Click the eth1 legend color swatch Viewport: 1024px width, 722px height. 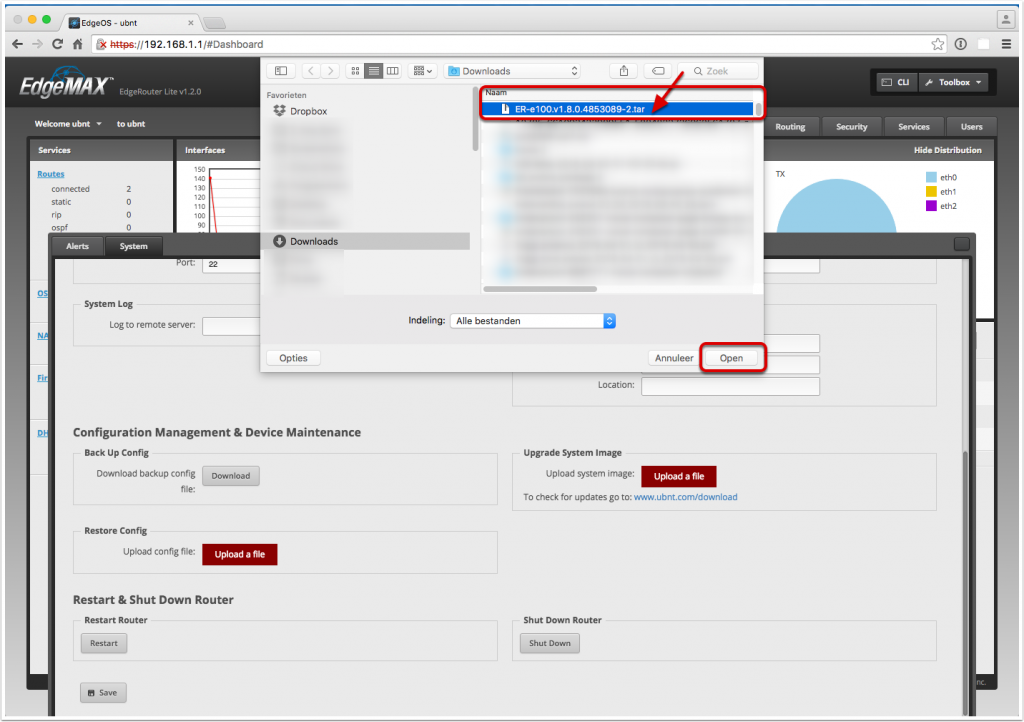[931, 191]
